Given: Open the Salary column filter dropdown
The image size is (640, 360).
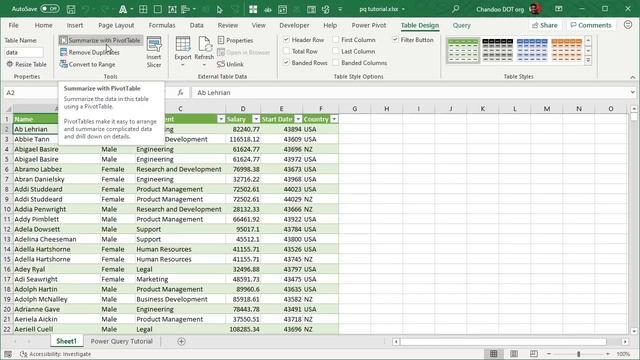Looking at the screenshot, I should coord(256,119).
